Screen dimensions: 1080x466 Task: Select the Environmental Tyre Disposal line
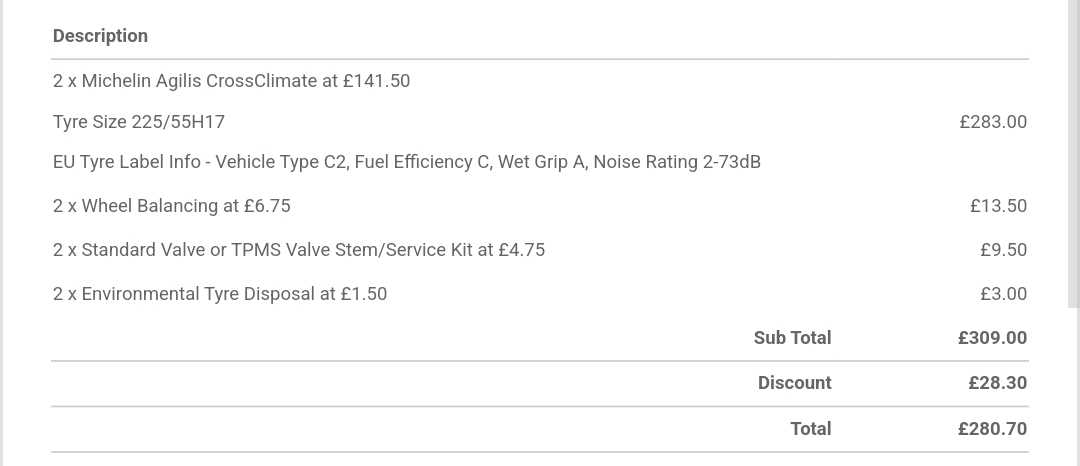tap(219, 294)
